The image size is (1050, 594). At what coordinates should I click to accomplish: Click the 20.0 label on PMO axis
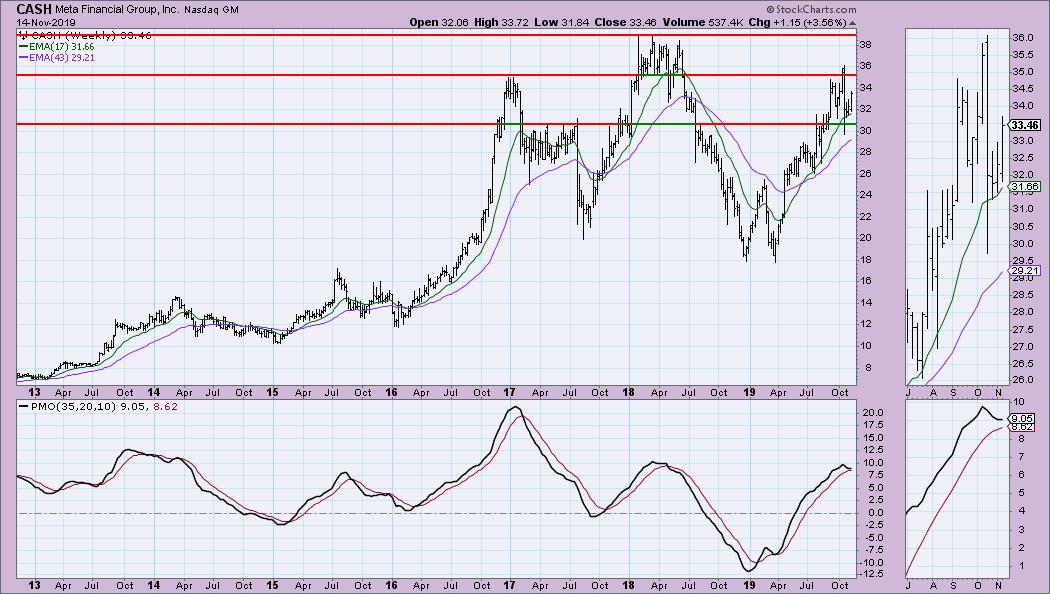pyautogui.click(x=871, y=413)
